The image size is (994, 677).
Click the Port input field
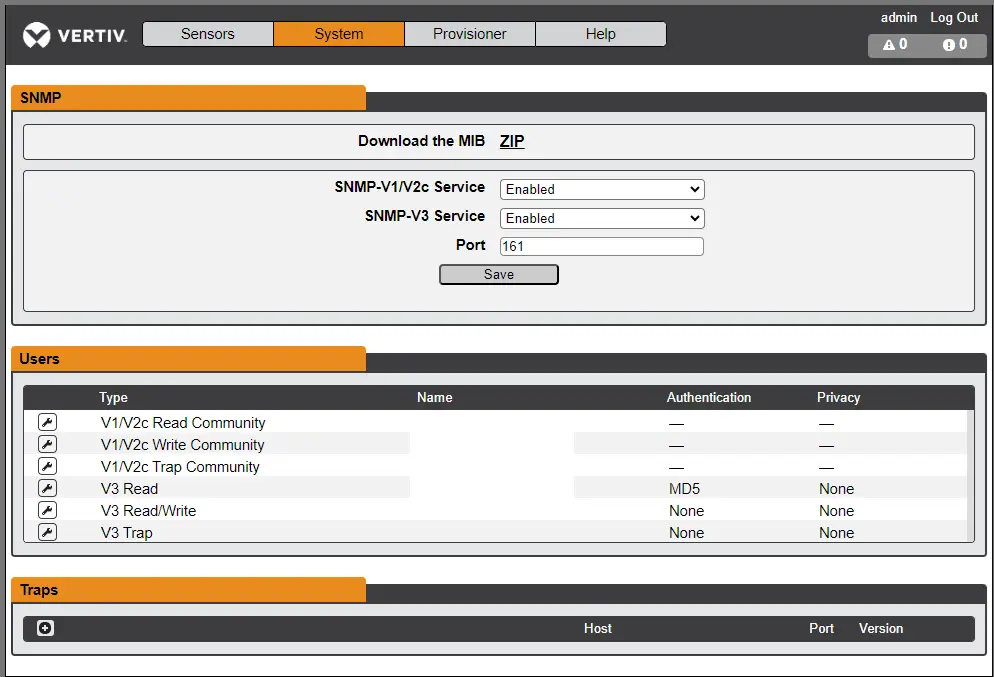(x=601, y=246)
